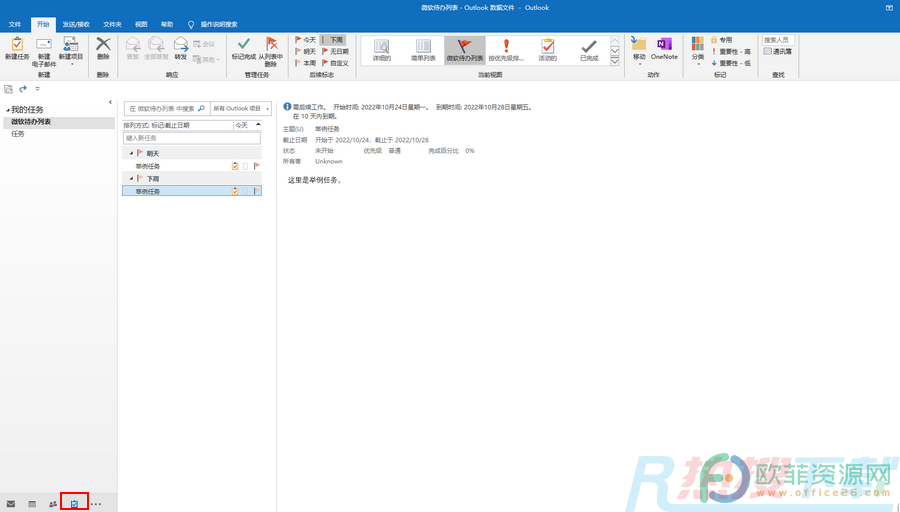Open the 发送/接收 ribbon tab
Viewport: 900px width, 512px height.
(76, 24)
